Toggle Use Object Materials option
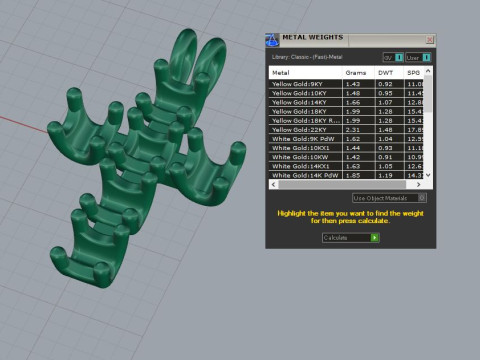480x360 pixels. coord(389,198)
